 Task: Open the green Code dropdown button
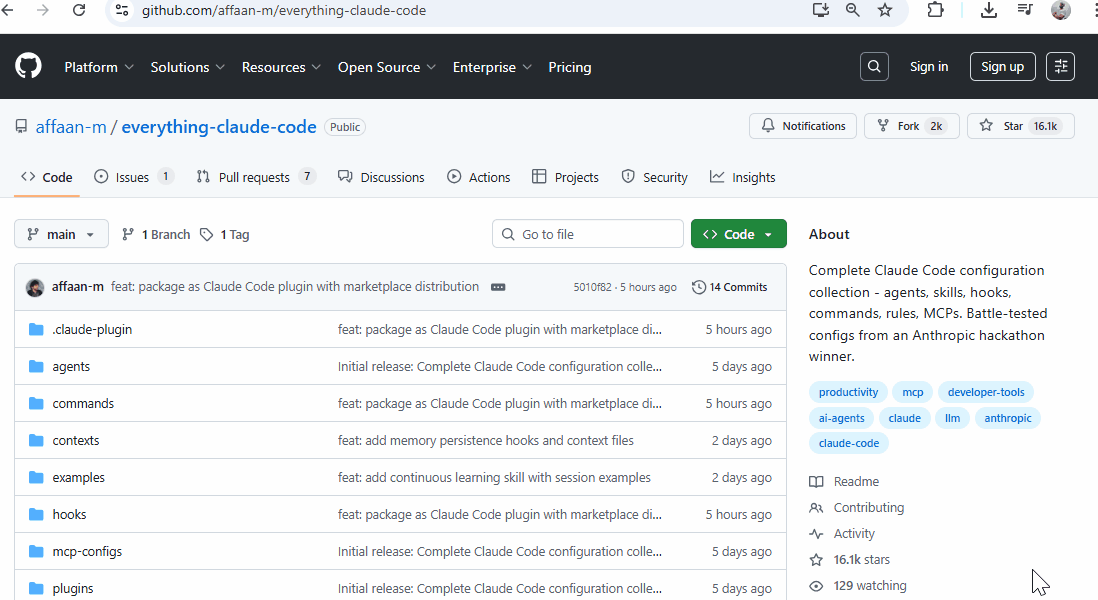(739, 234)
